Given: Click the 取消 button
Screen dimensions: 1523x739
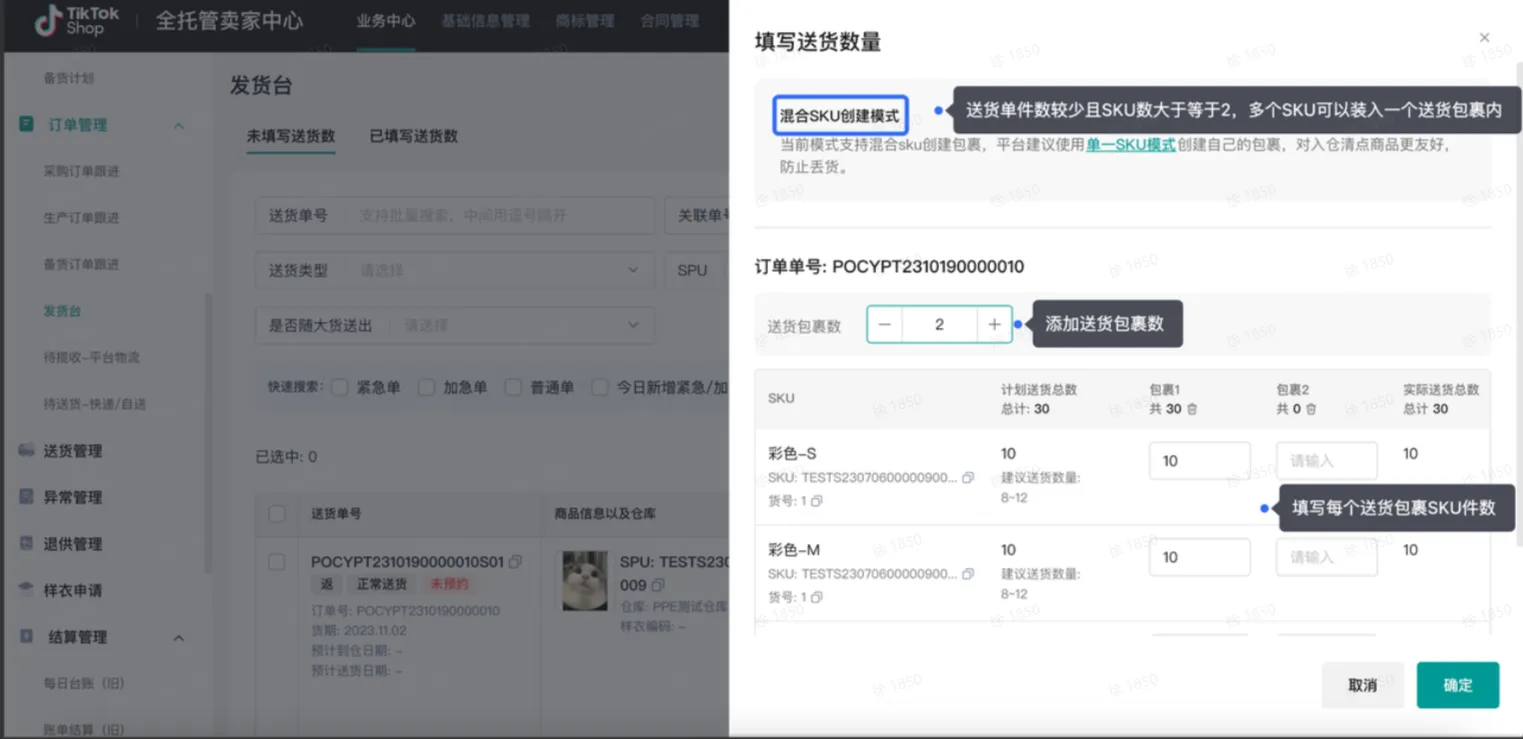Looking at the screenshot, I should pyautogui.click(x=1363, y=685).
